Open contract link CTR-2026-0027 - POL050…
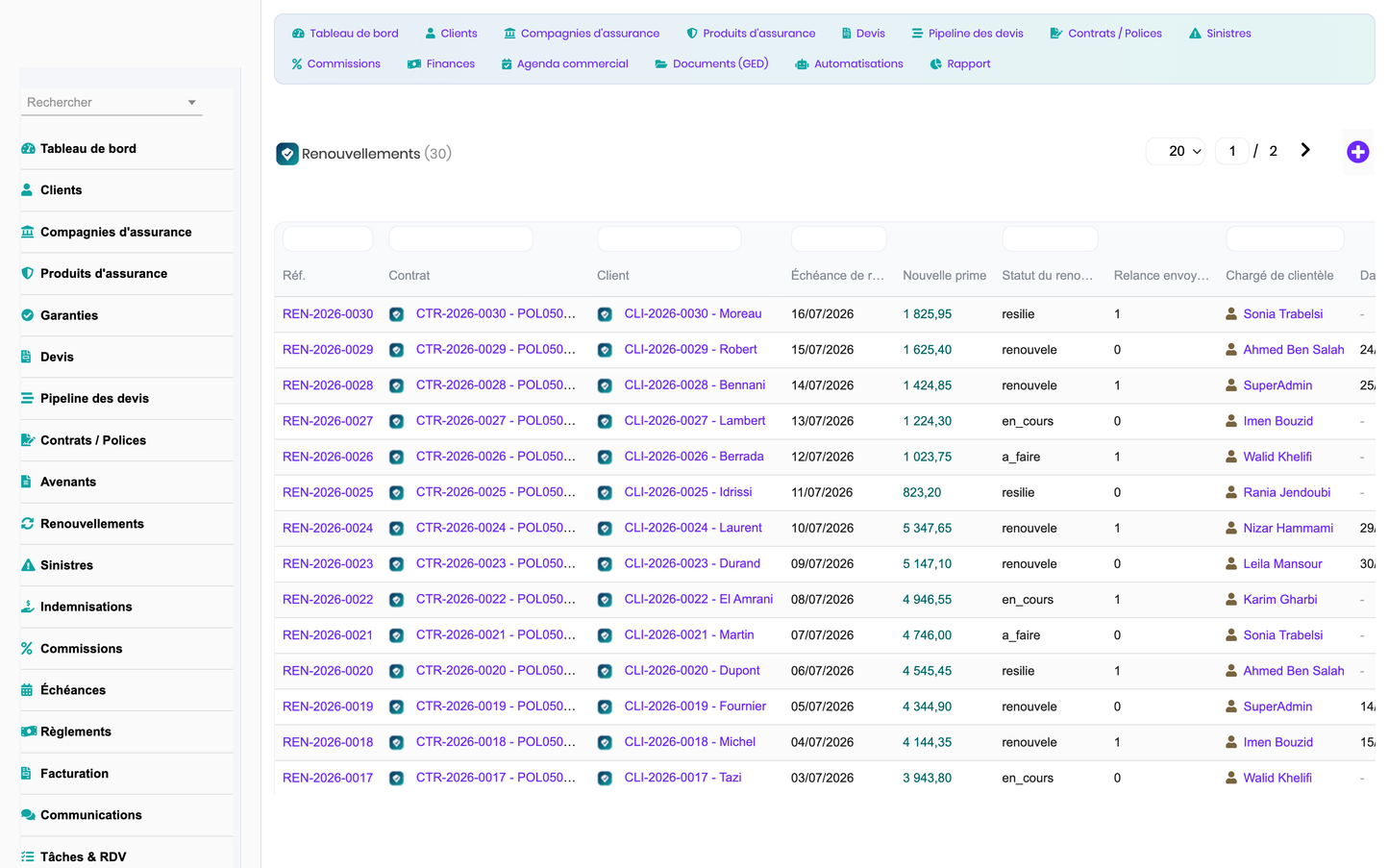Screen dimensions: 1389x868 496,421
